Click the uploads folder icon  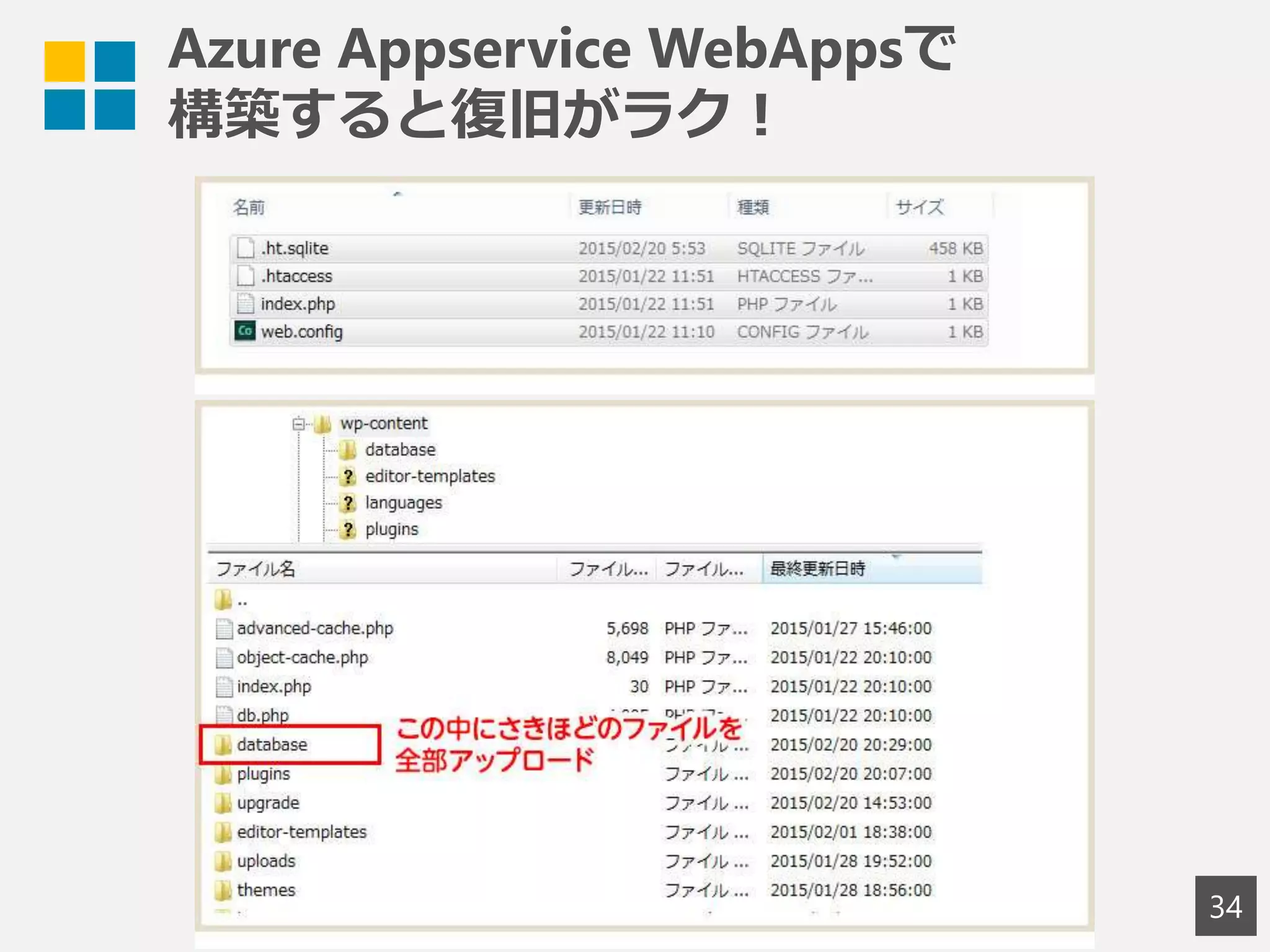tap(223, 862)
